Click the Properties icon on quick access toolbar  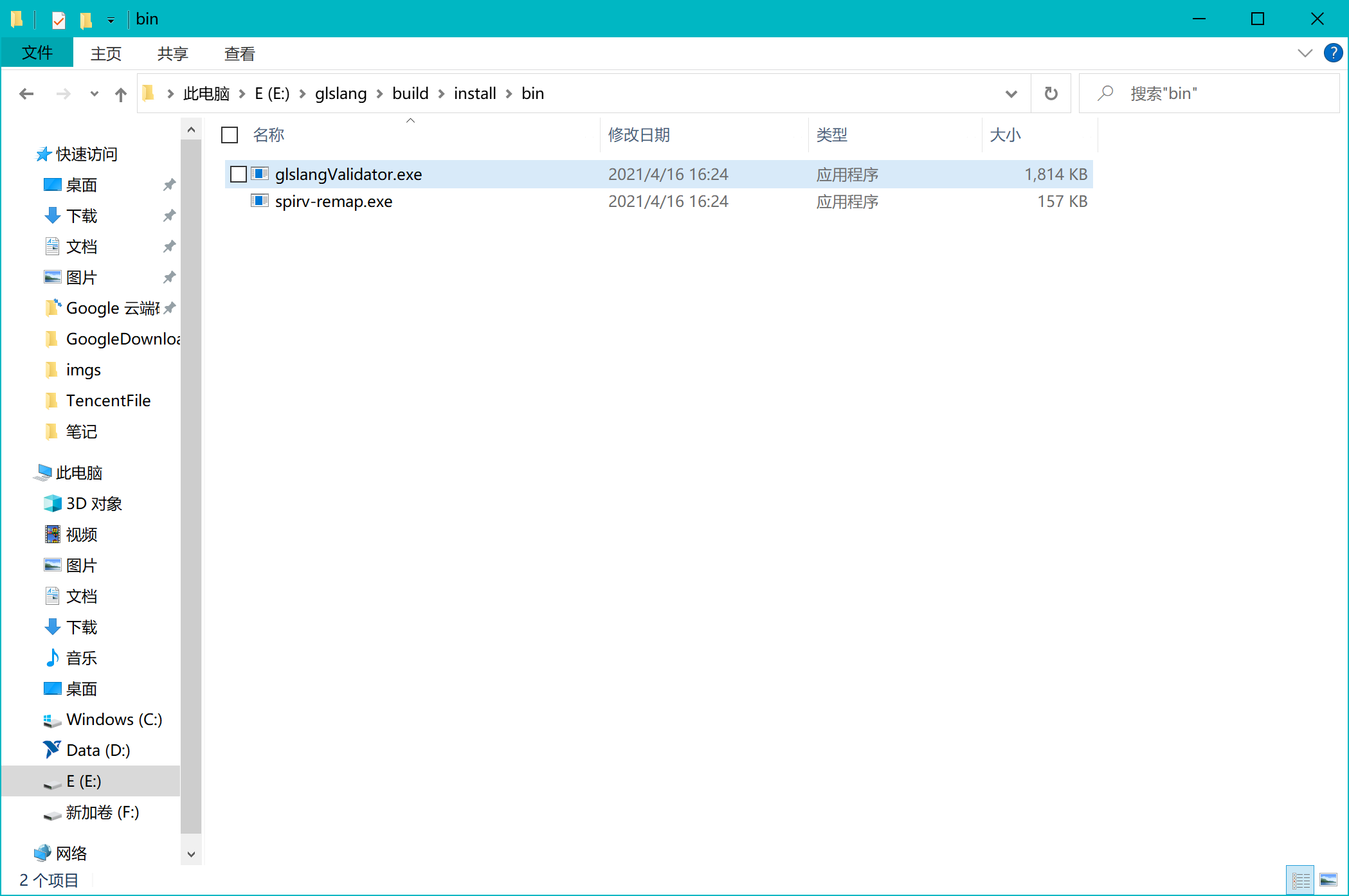58,19
